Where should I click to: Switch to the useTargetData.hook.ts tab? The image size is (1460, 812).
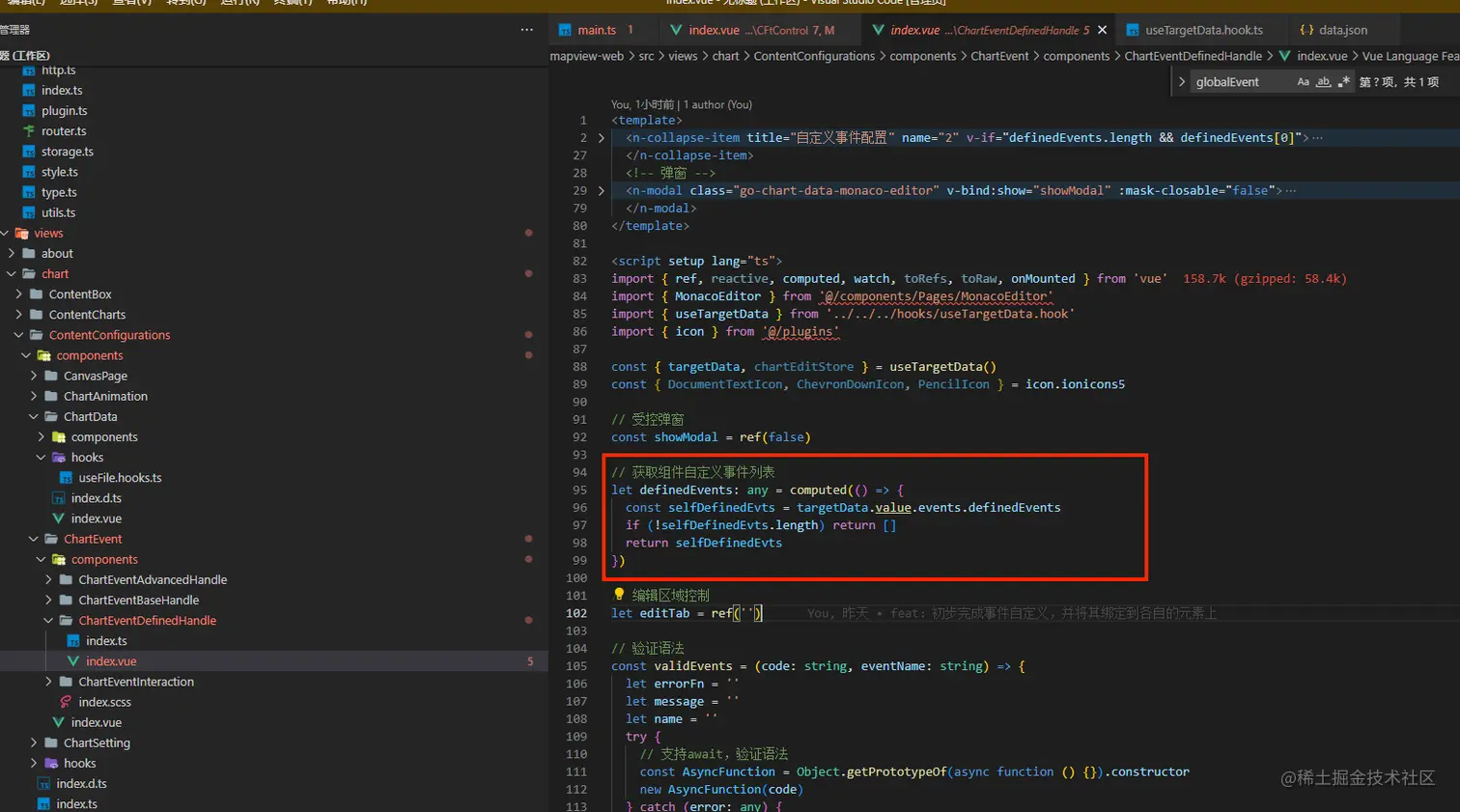pos(1203,30)
